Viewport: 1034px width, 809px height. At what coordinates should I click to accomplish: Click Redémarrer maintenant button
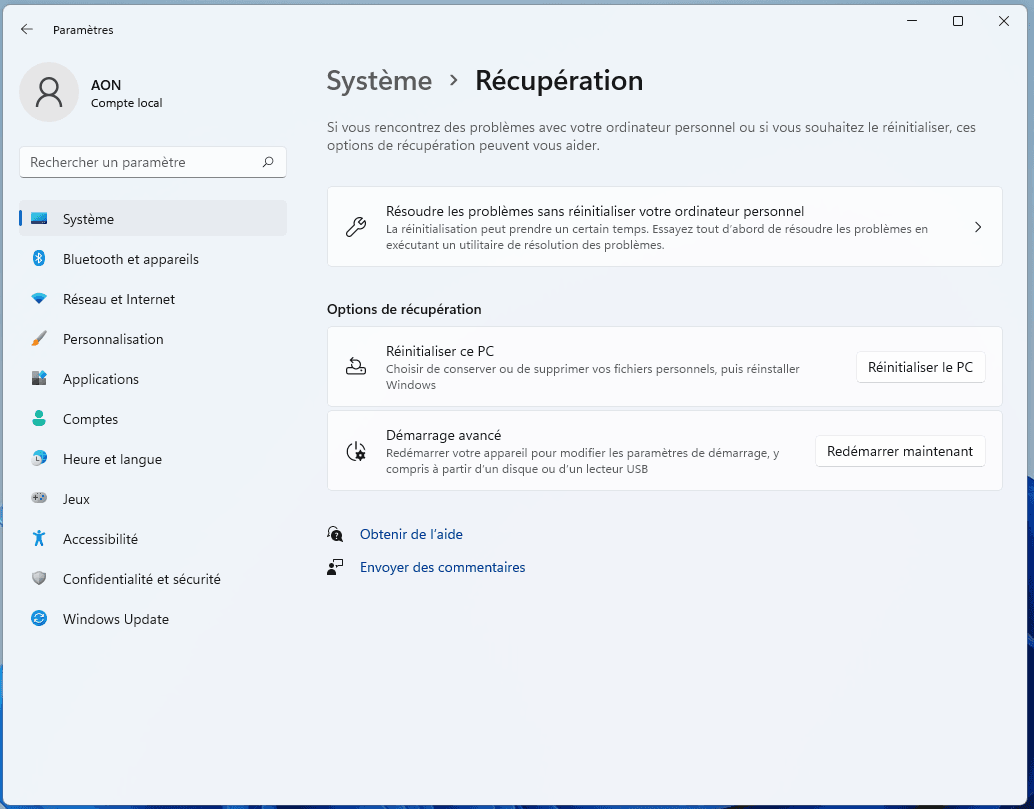point(900,451)
